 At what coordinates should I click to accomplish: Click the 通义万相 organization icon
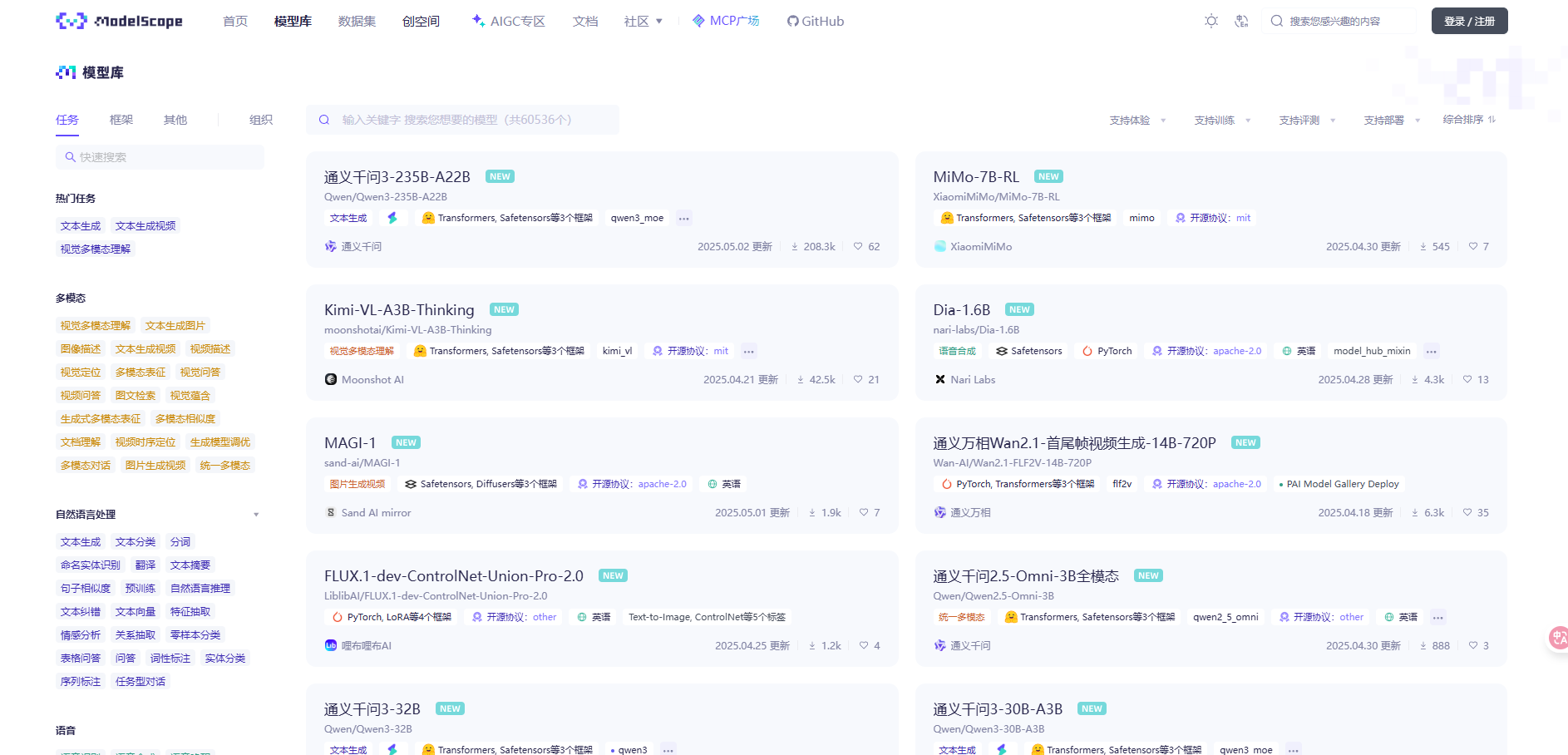[939, 512]
